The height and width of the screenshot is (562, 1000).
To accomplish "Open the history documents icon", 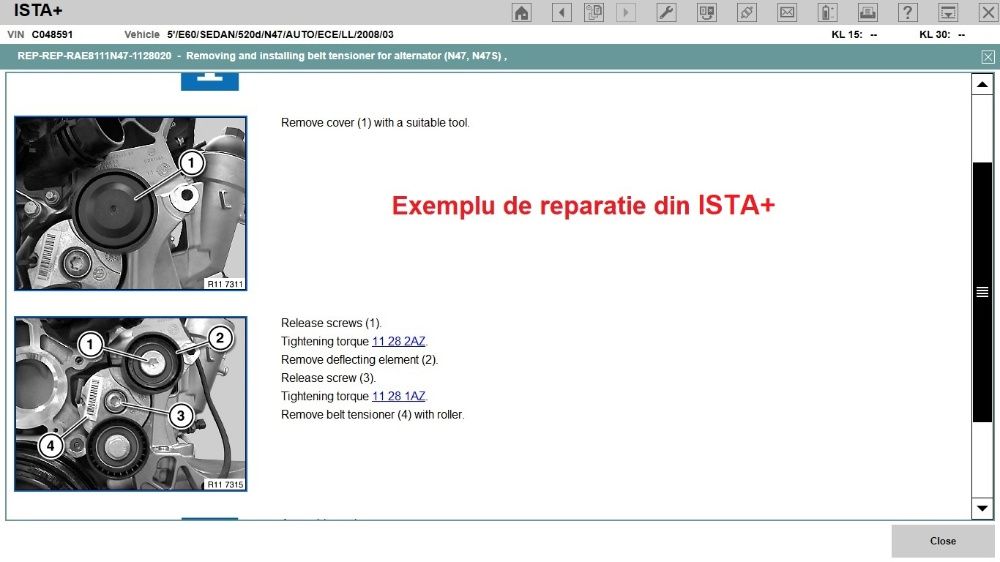I will point(594,12).
